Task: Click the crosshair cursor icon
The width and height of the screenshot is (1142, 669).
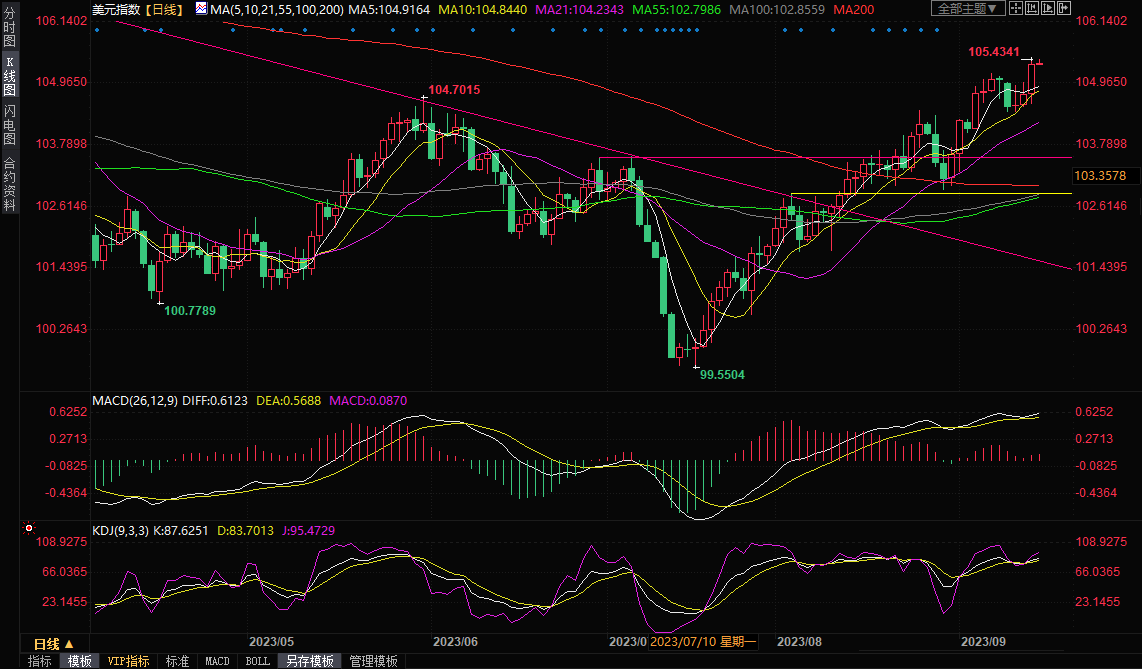Action: (x=1018, y=9)
